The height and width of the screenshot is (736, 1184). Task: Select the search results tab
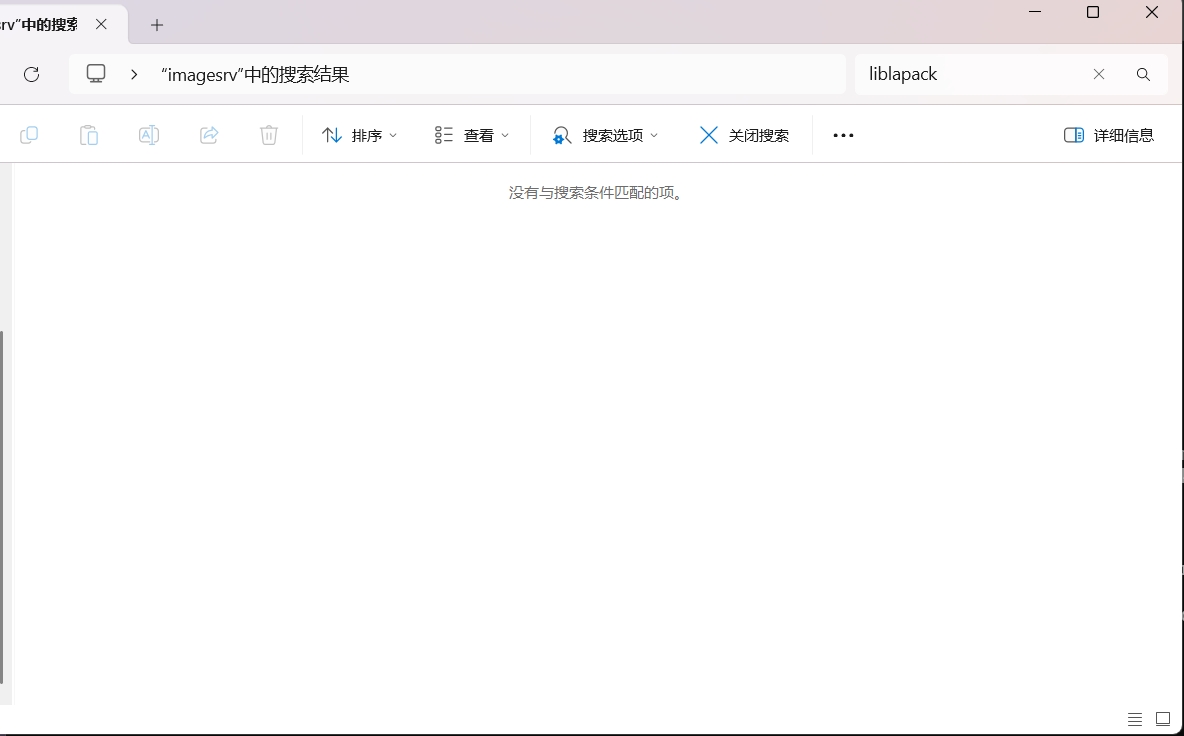[x=39, y=24]
